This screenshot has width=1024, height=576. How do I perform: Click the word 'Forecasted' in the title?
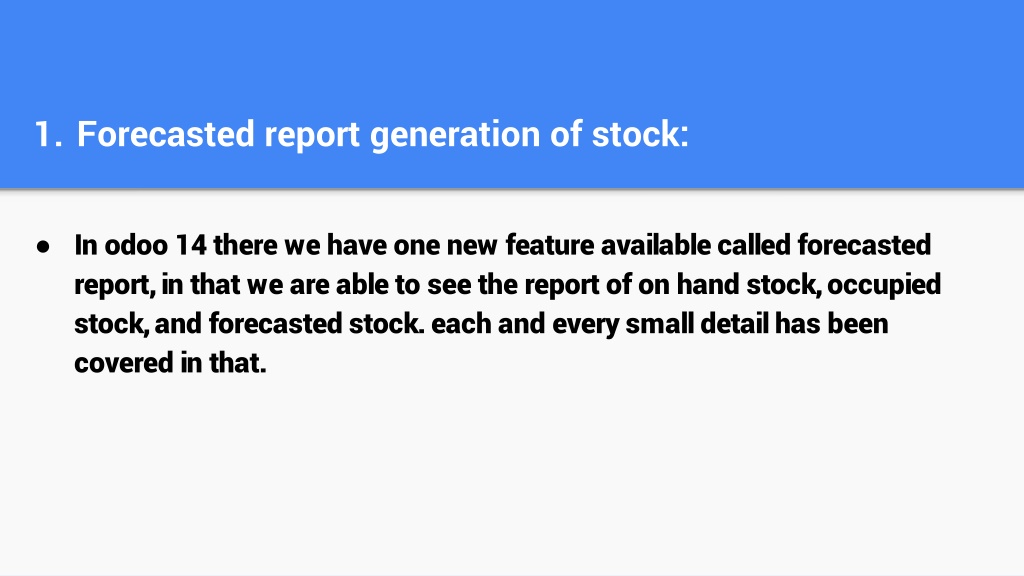[x=166, y=135]
